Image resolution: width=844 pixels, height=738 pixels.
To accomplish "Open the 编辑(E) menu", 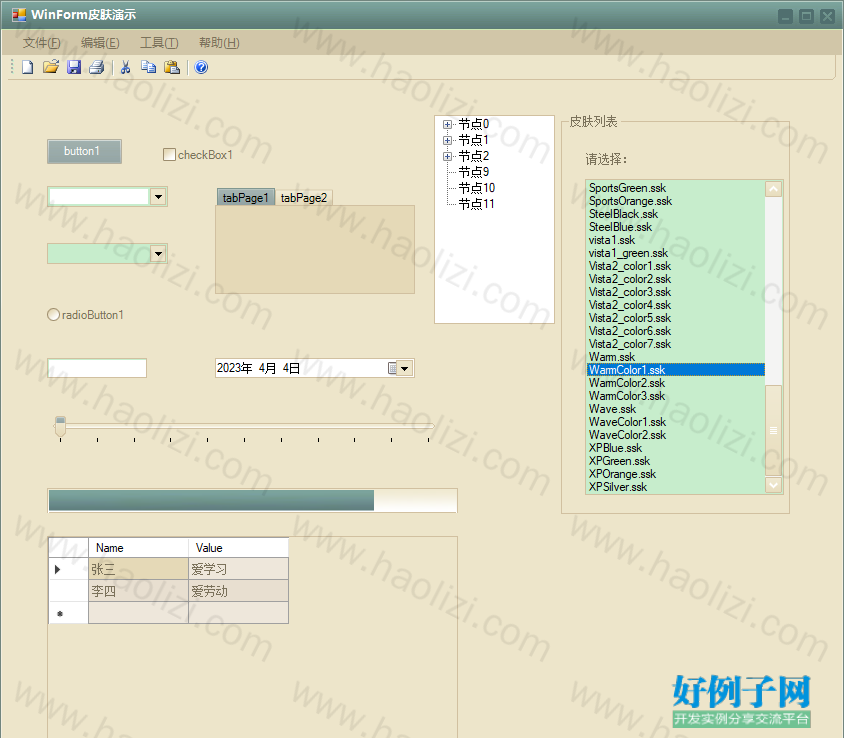I will (x=100, y=43).
